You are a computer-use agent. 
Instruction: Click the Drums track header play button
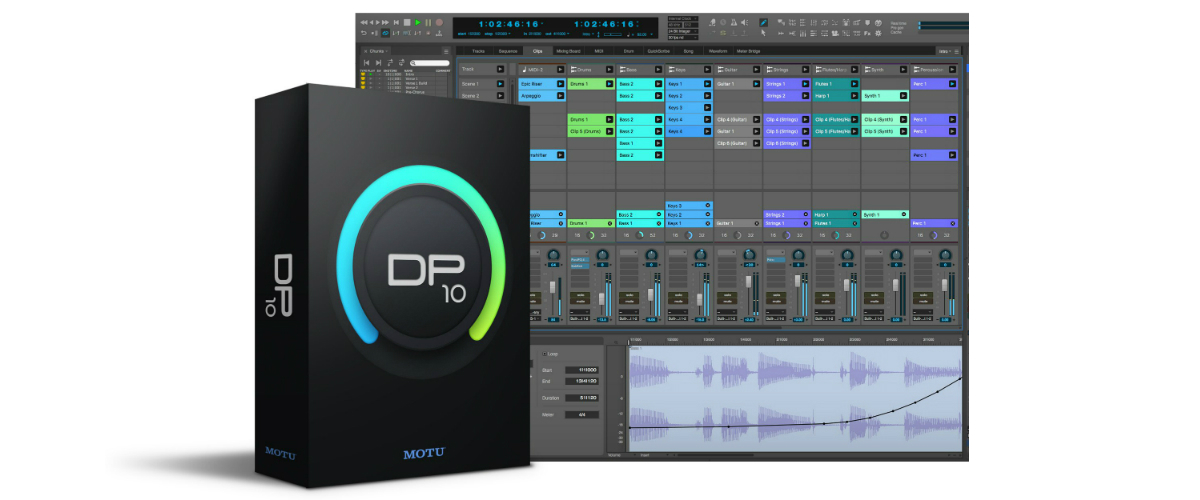610,69
